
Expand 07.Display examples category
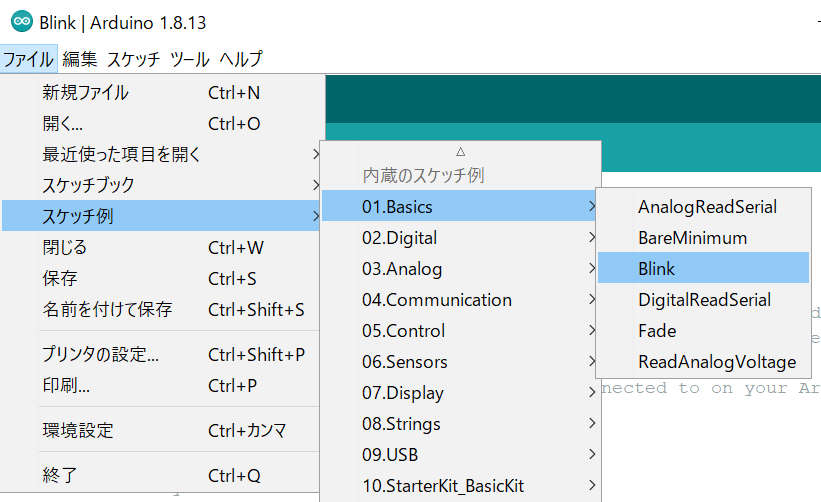click(x=461, y=393)
